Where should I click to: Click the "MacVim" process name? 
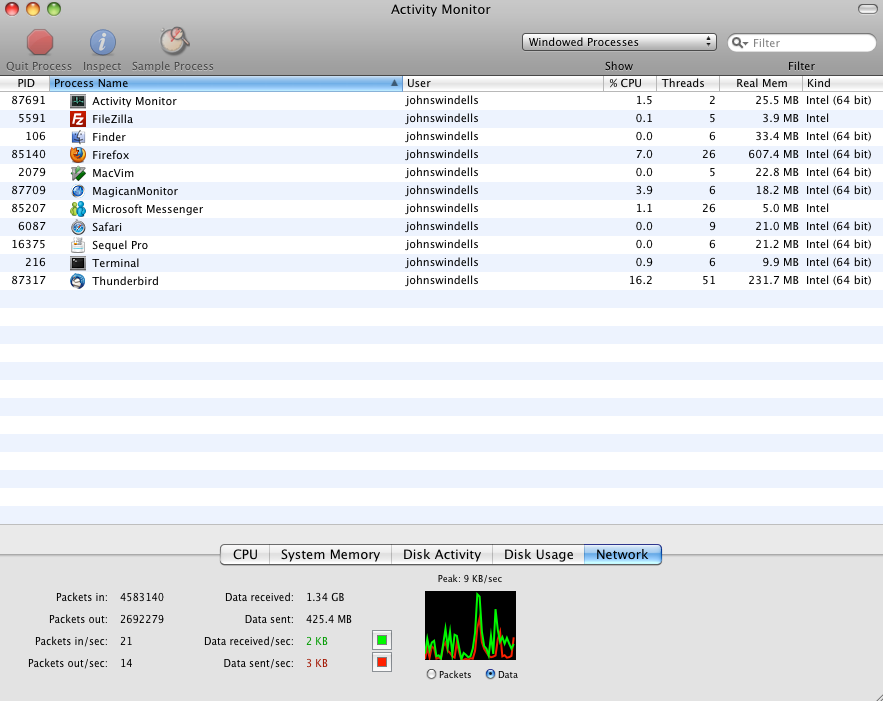(113, 173)
